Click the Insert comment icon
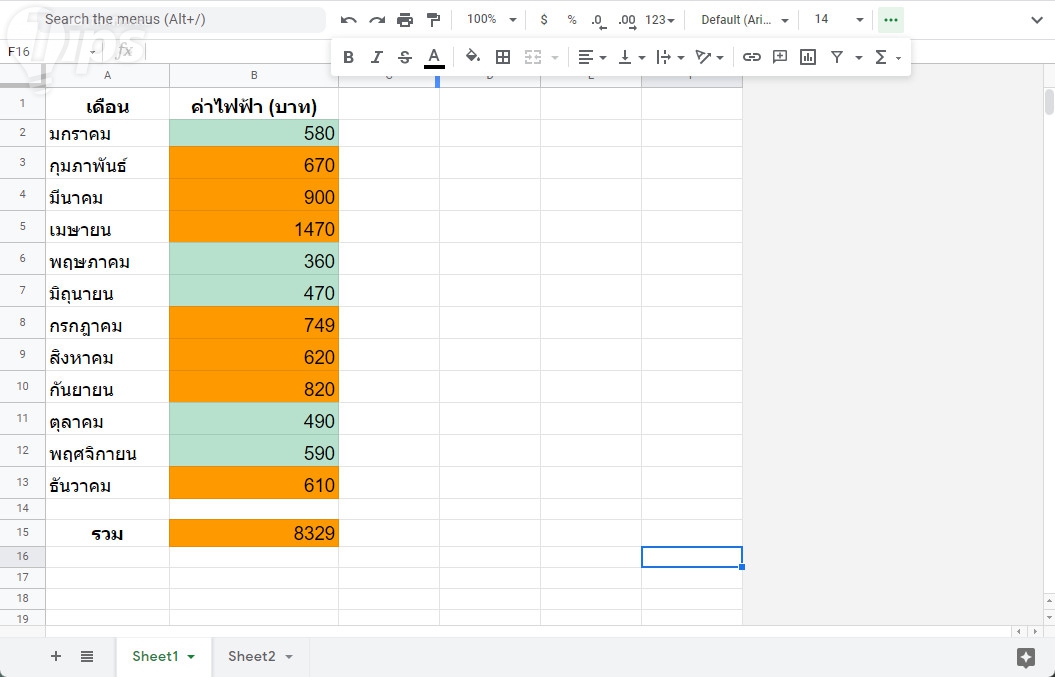This screenshot has width=1055, height=677. (780, 57)
